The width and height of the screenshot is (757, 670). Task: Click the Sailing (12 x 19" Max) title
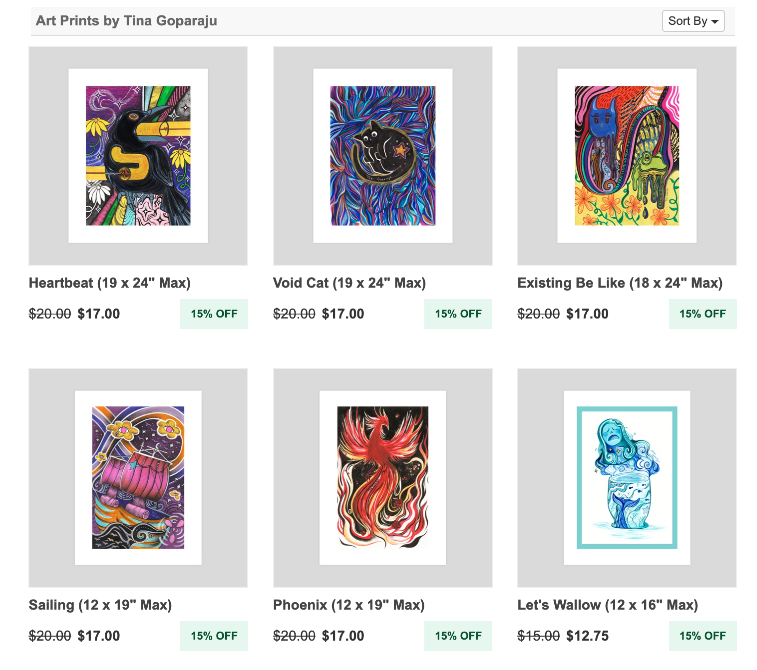tap(100, 605)
